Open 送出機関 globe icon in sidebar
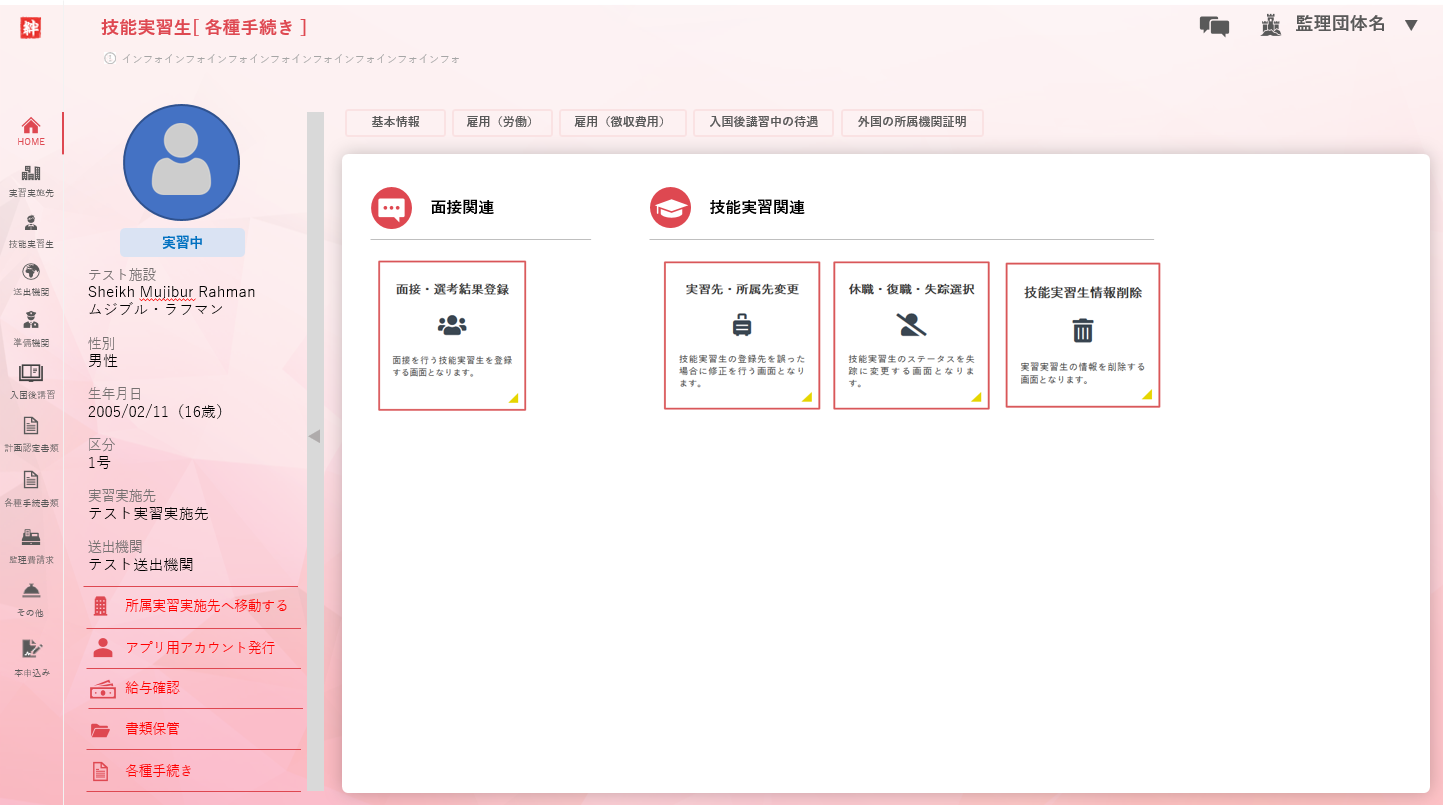This screenshot has height=805, width=1443. [31, 277]
